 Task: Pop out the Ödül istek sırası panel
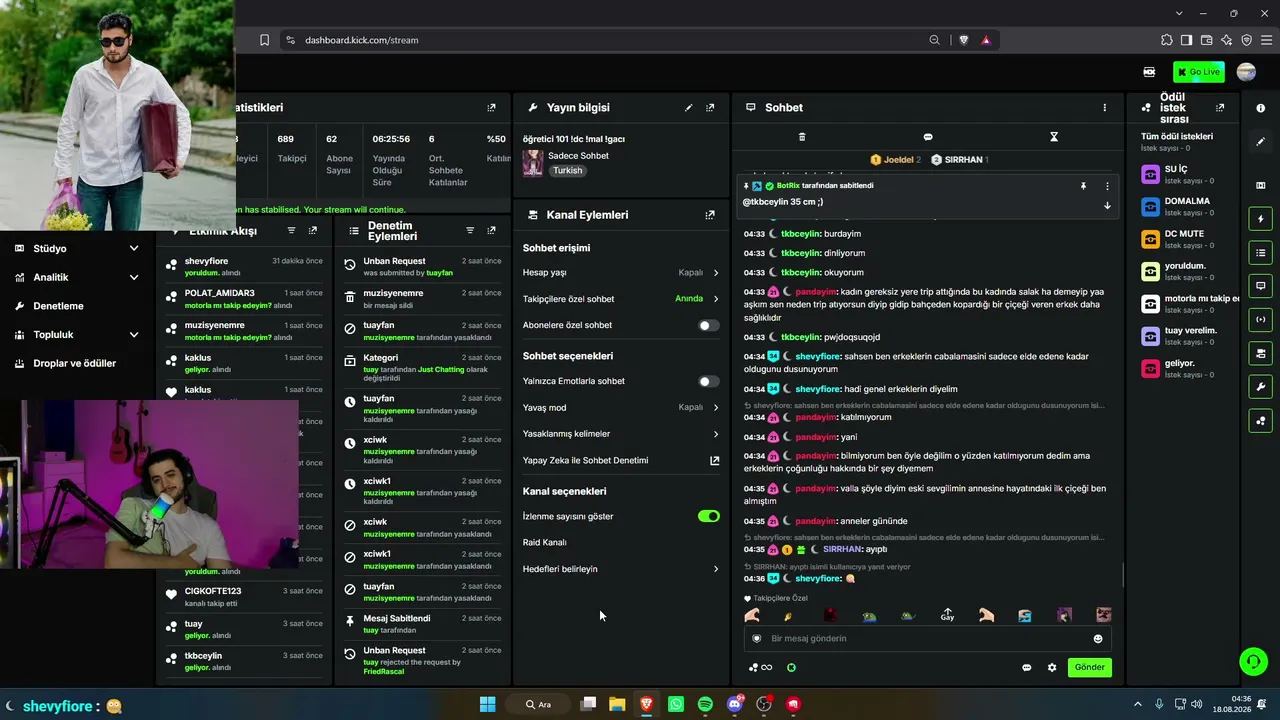(x=1220, y=107)
